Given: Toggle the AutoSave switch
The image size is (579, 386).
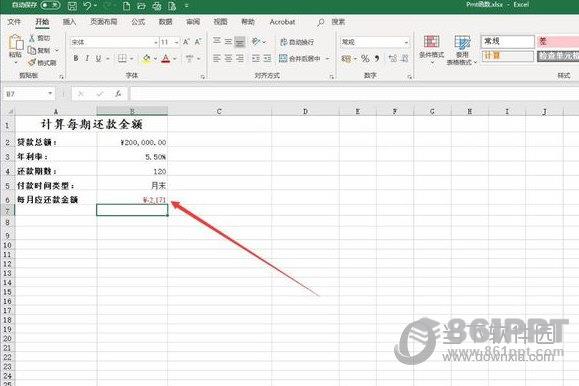Looking at the screenshot, I should point(51,5).
